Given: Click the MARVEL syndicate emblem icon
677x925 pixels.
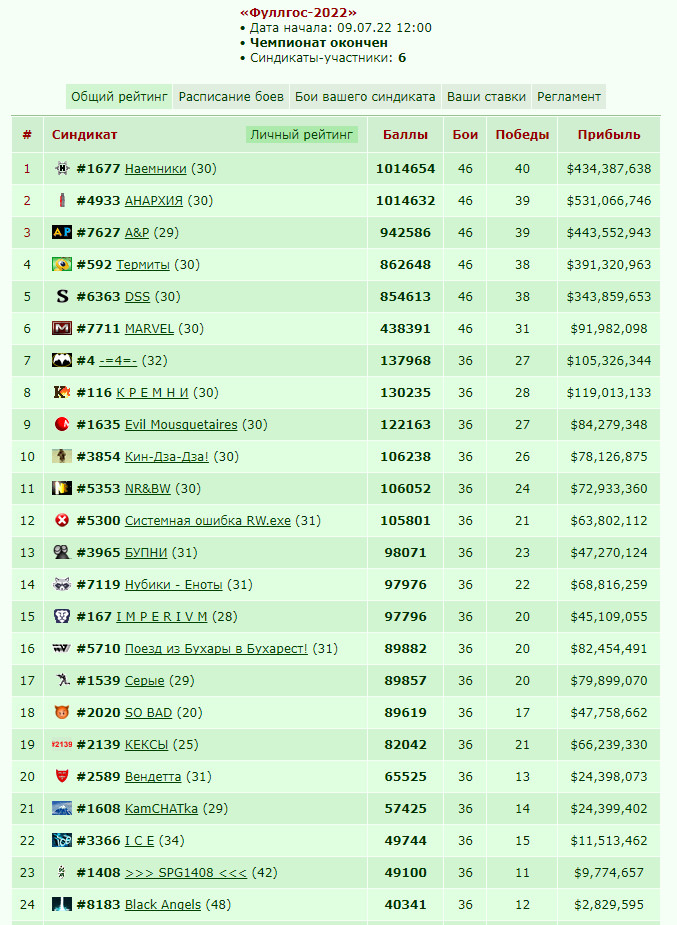Looking at the screenshot, I should (62, 329).
